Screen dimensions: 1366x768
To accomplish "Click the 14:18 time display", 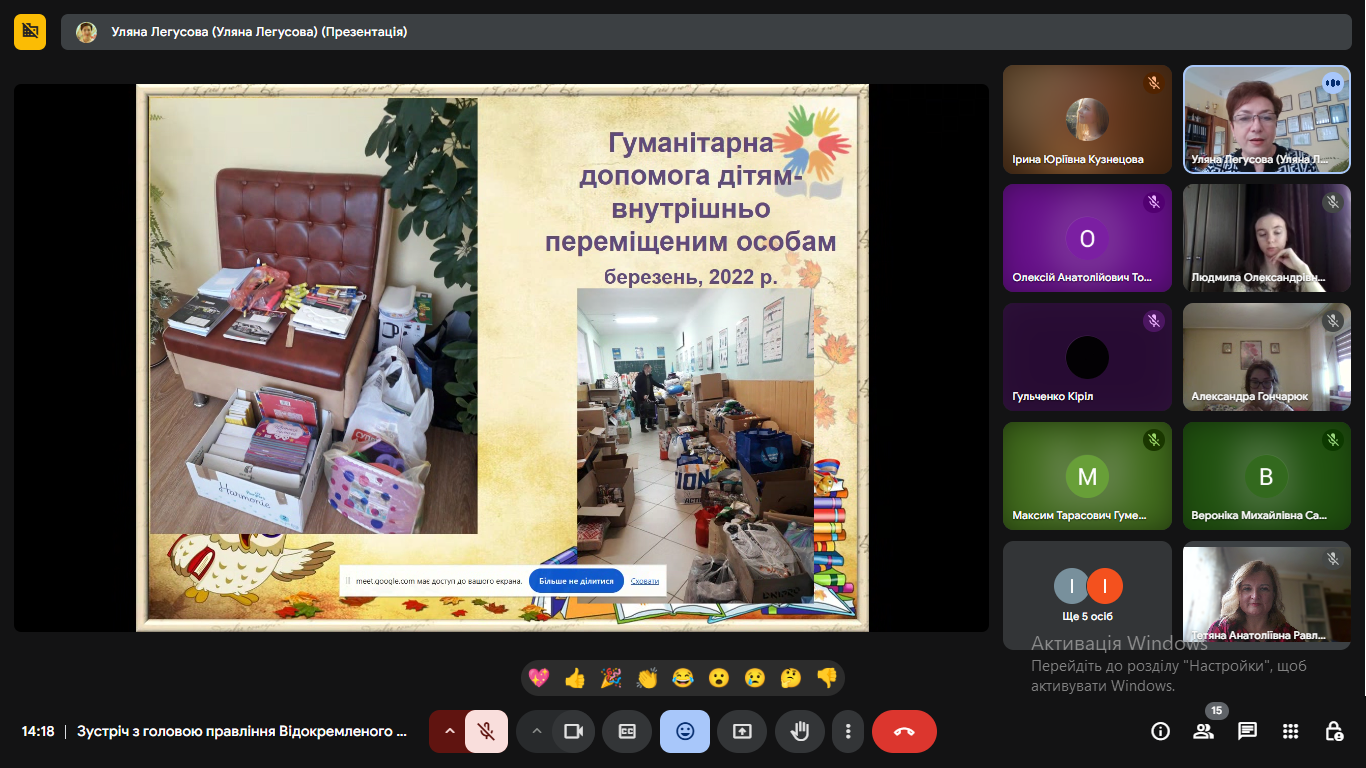I will 38,731.
